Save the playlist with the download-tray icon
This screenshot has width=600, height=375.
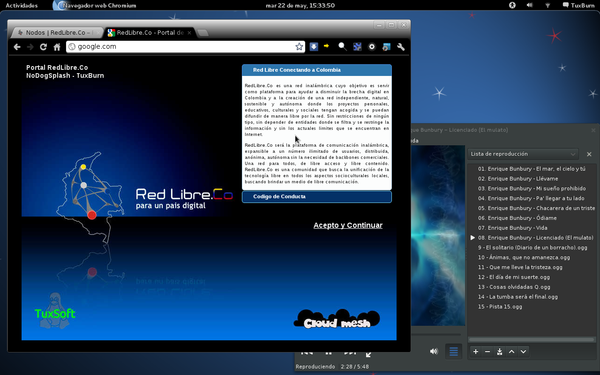499,352
